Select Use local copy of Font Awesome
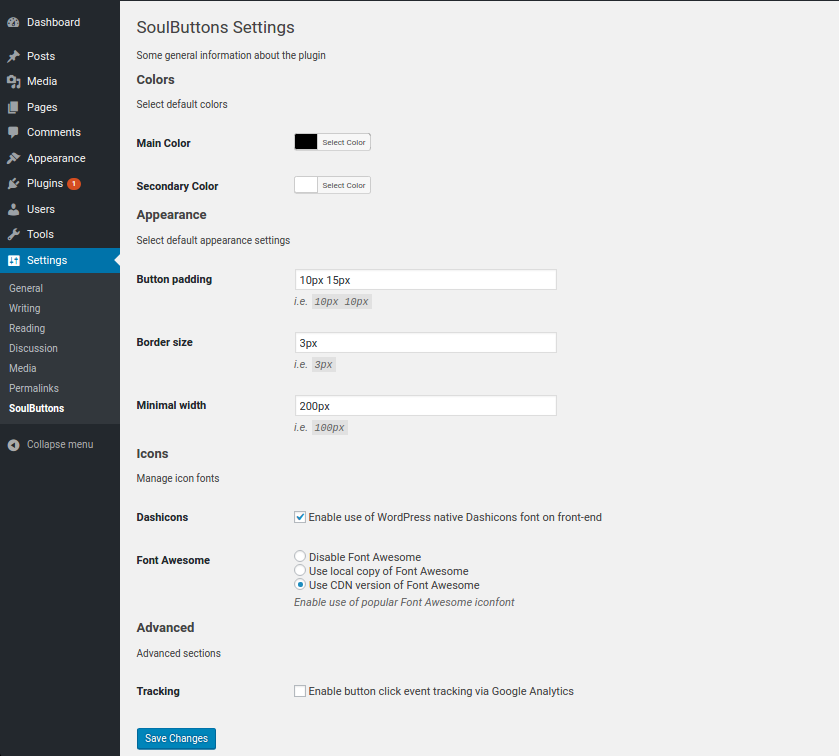The width and height of the screenshot is (839, 756). point(300,570)
